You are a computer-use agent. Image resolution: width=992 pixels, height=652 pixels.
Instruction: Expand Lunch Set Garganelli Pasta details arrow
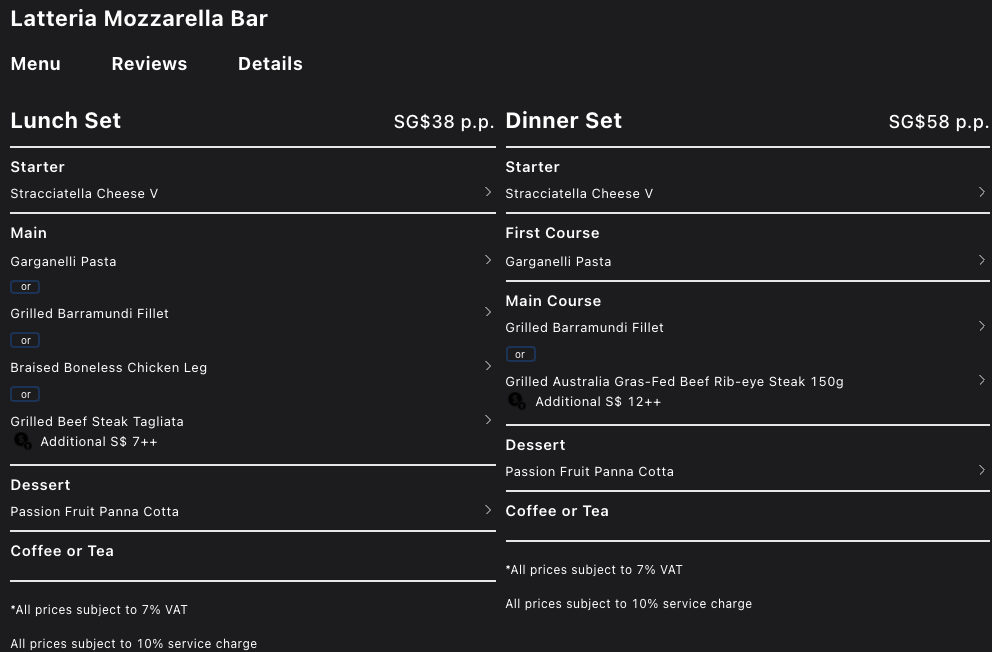pos(488,260)
